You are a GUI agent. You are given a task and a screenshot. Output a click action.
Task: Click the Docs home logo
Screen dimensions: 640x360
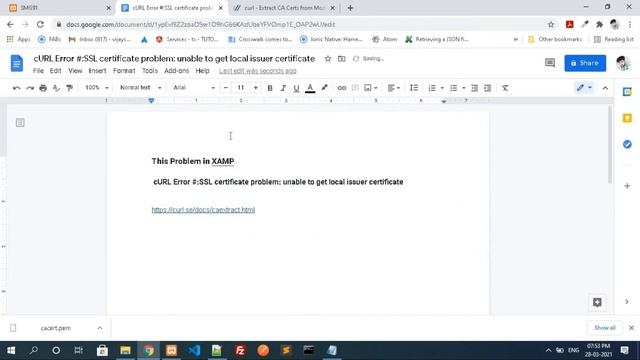point(17,63)
